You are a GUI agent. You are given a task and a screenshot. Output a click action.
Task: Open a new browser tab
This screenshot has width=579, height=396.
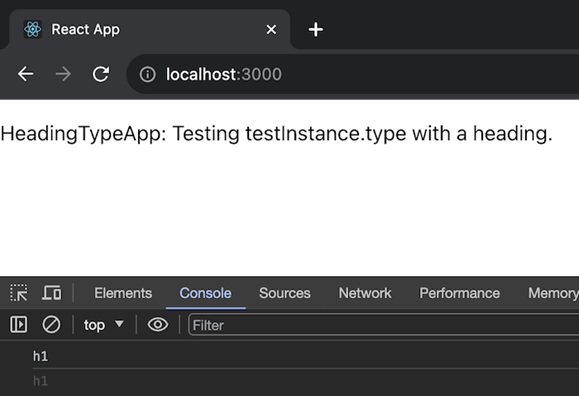pos(316,30)
